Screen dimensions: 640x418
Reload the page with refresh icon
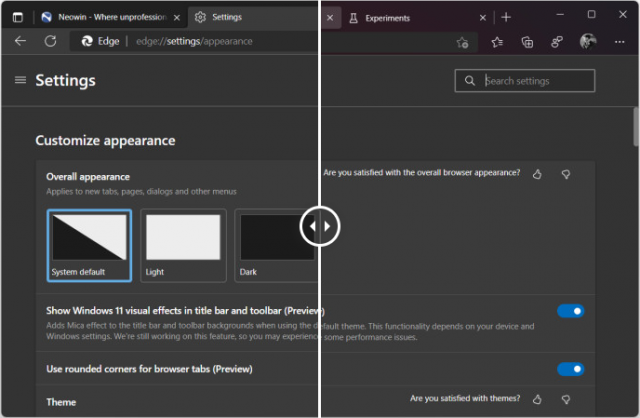[51, 41]
